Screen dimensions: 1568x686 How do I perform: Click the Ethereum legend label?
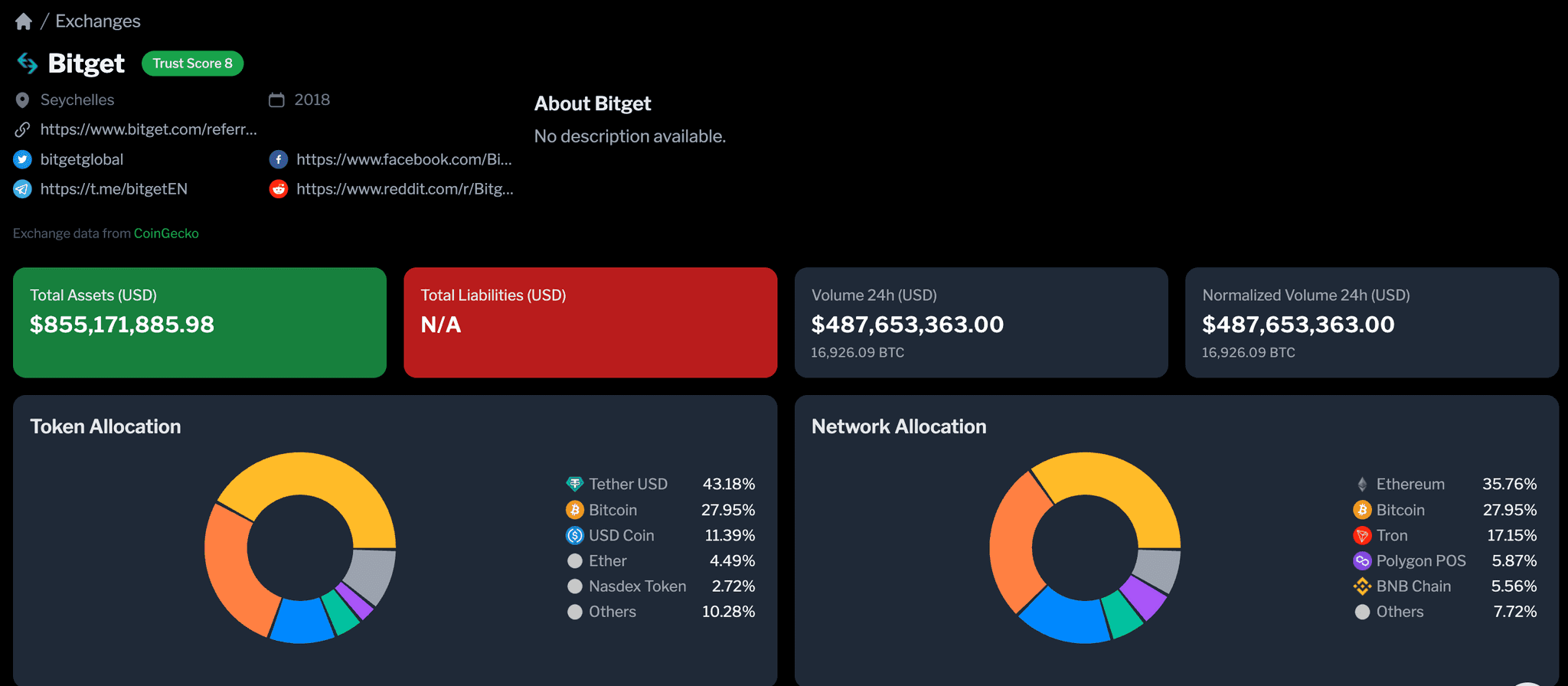point(1410,484)
